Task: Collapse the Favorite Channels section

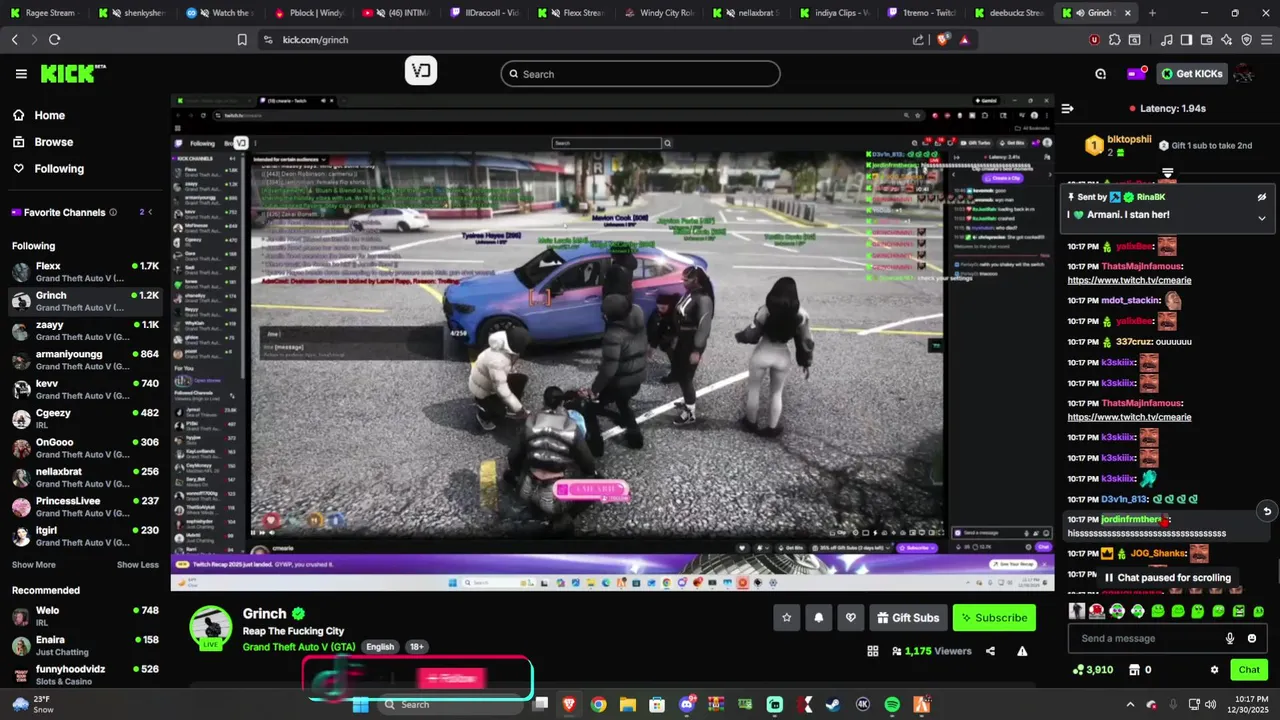Action: pos(150,212)
